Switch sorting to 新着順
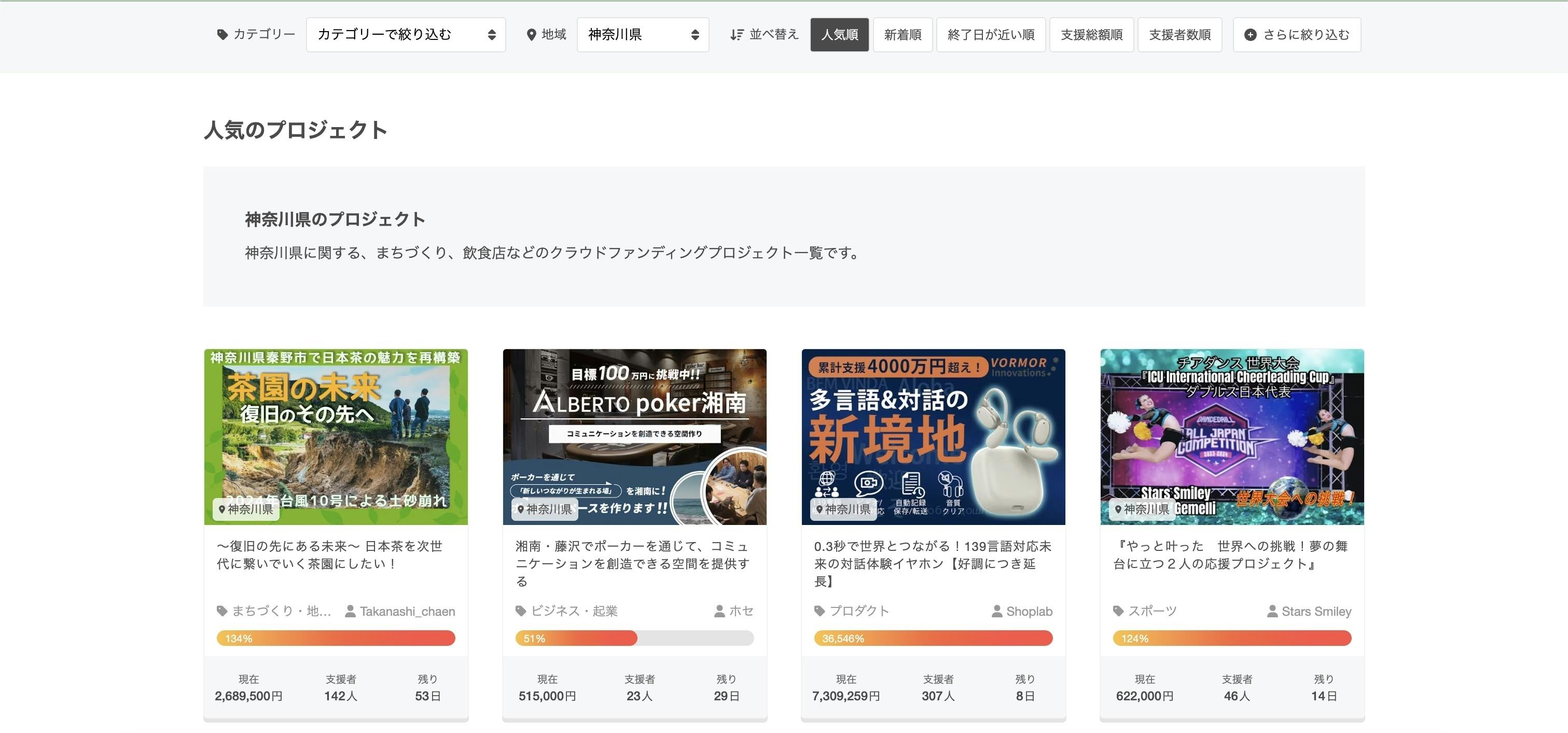Screen dimensions: 1568x733 coord(903,35)
